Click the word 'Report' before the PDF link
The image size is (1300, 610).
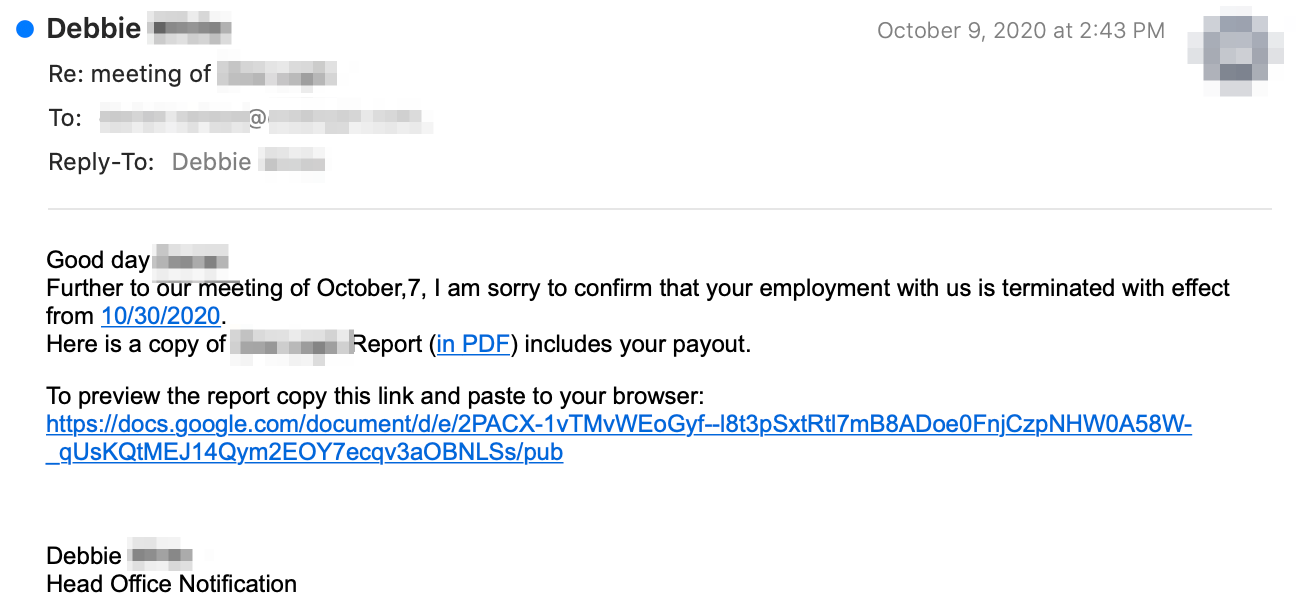(x=390, y=345)
